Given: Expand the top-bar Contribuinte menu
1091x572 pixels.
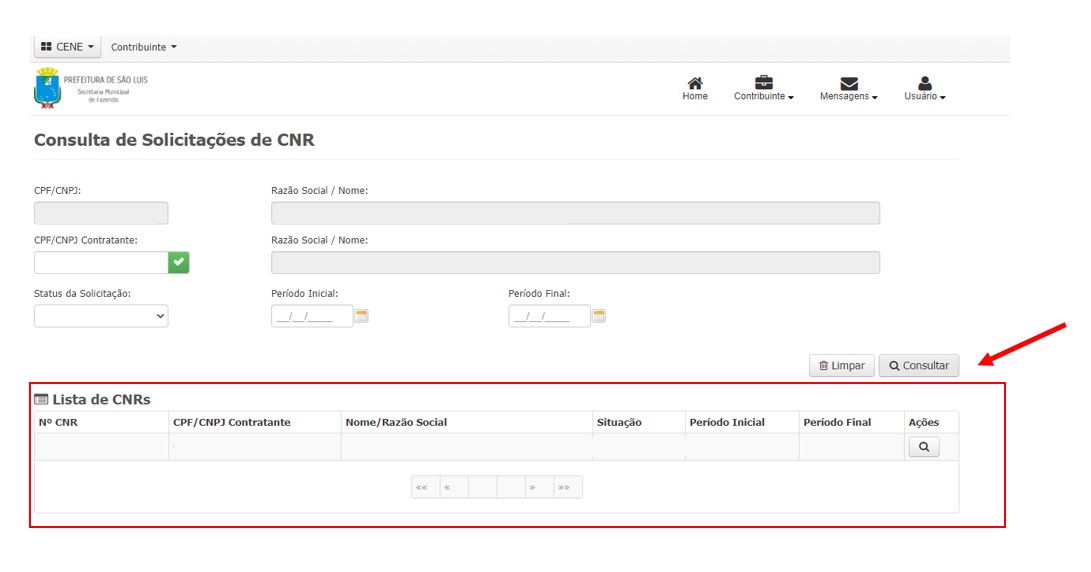Looking at the screenshot, I should (x=143, y=47).
